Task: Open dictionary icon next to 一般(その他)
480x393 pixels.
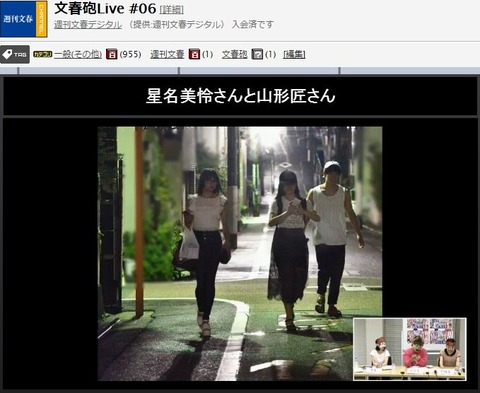Action: click(112, 54)
